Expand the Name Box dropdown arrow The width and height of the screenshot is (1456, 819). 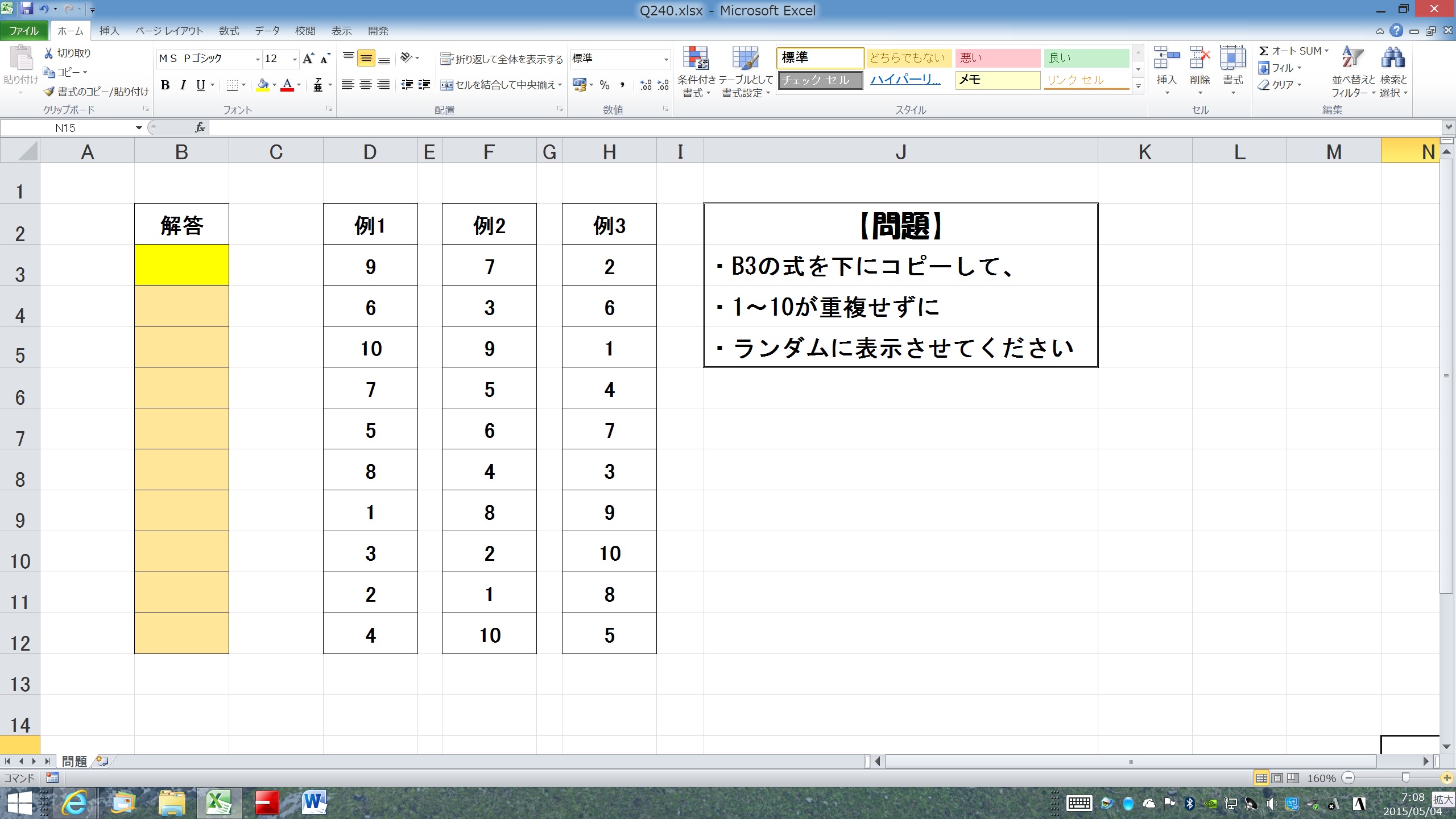coord(138,128)
